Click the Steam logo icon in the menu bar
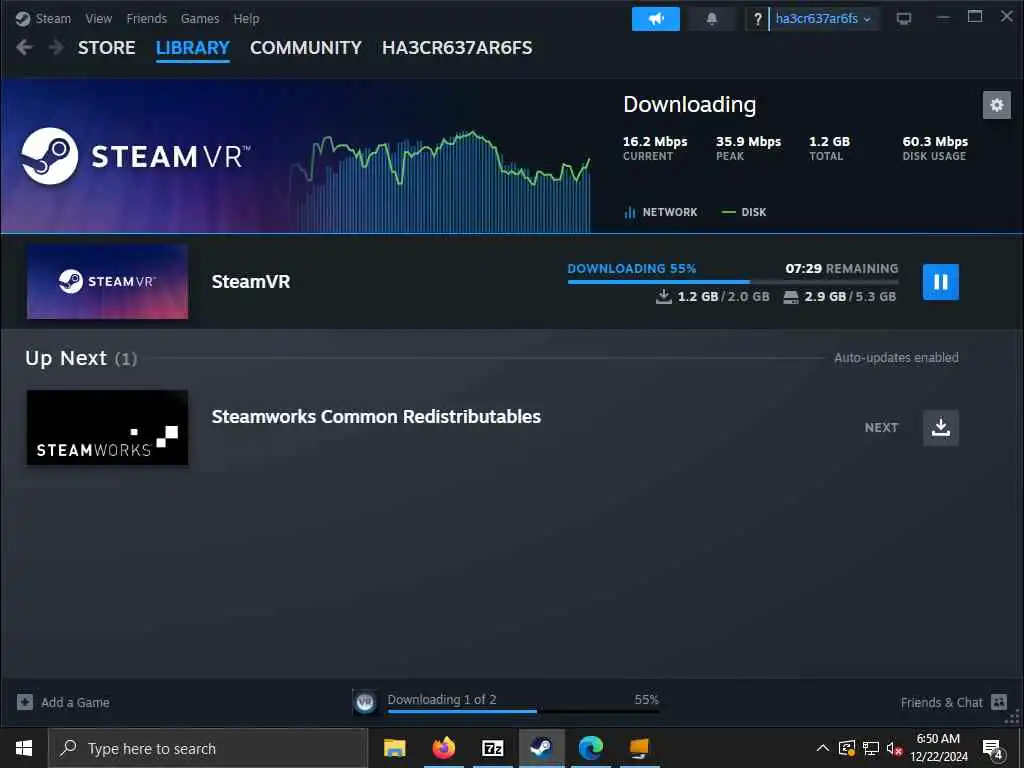The height and width of the screenshot is (768, 1024). [23, 18]
